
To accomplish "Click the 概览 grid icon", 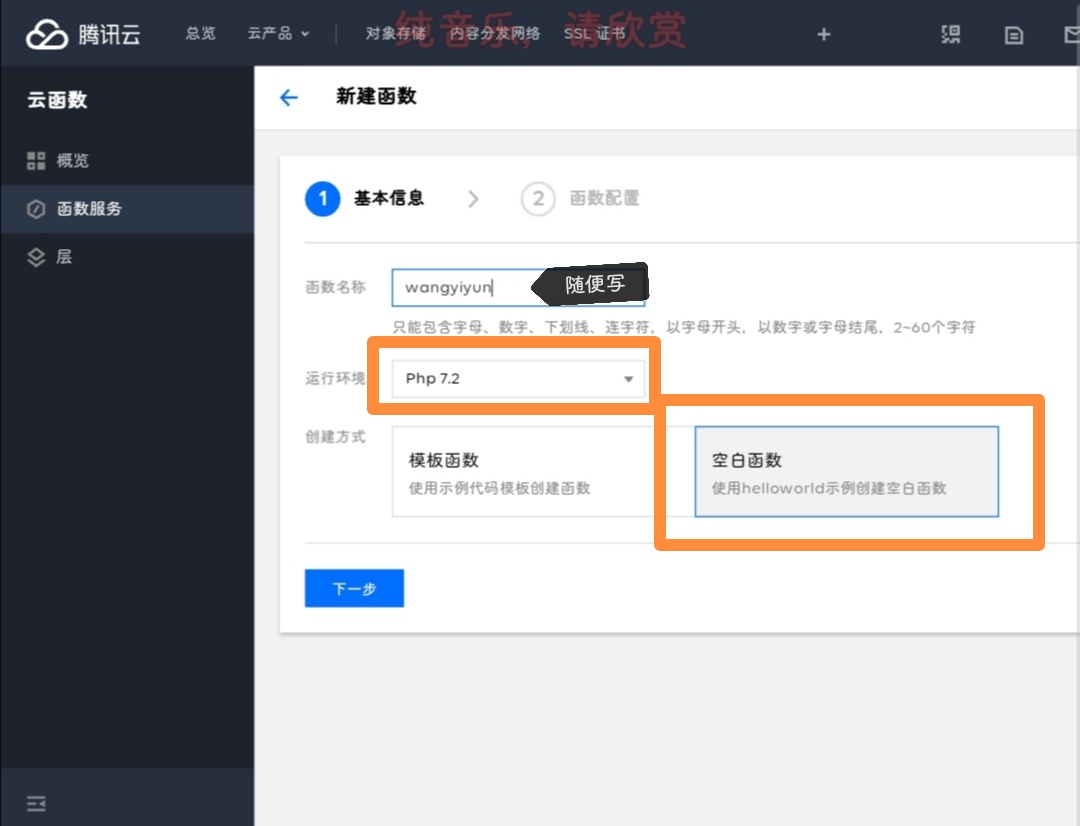I will (36, 161).
